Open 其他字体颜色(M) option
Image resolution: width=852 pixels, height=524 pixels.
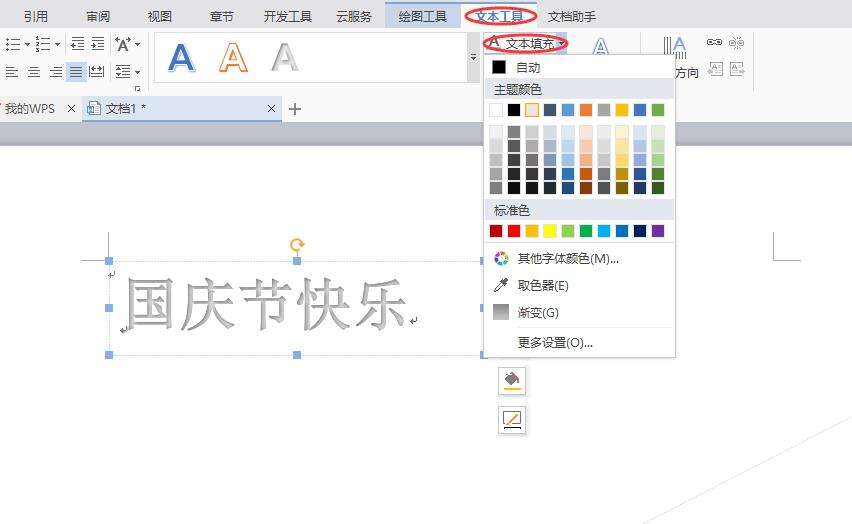coord(579,258)
